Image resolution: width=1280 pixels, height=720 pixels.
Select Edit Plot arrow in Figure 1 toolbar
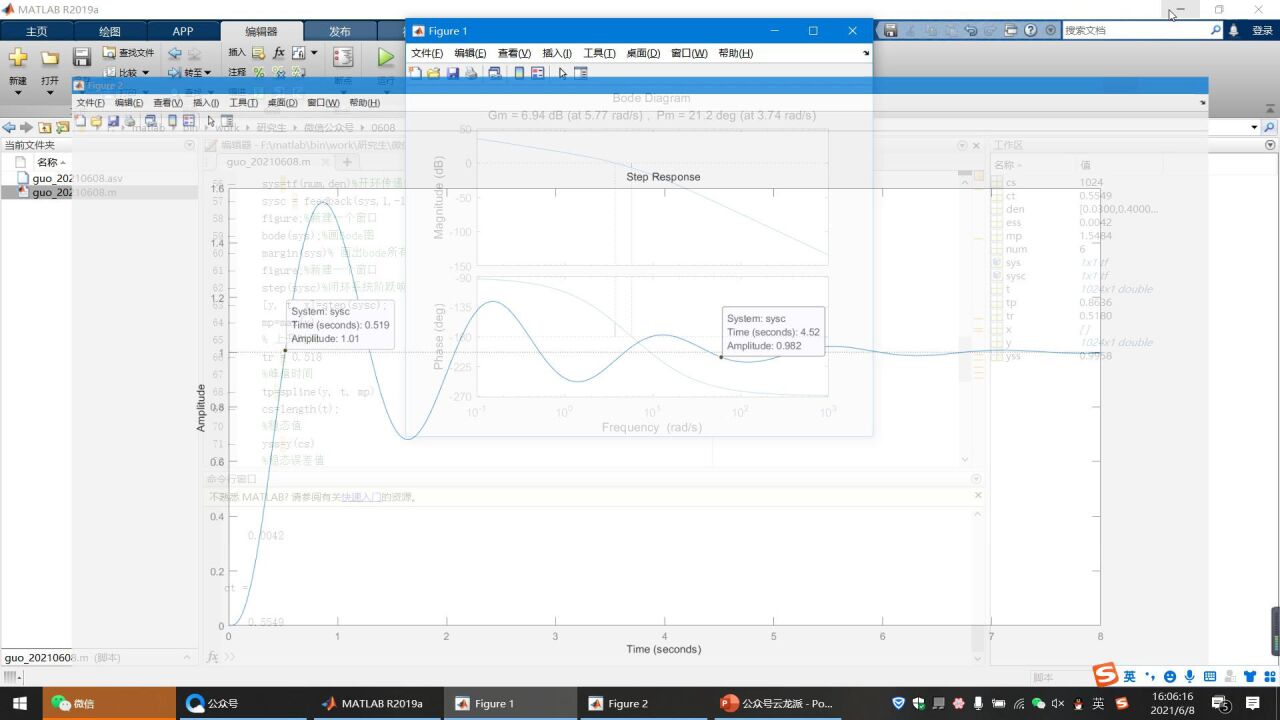pyautogui.click(x=563, y=73)
